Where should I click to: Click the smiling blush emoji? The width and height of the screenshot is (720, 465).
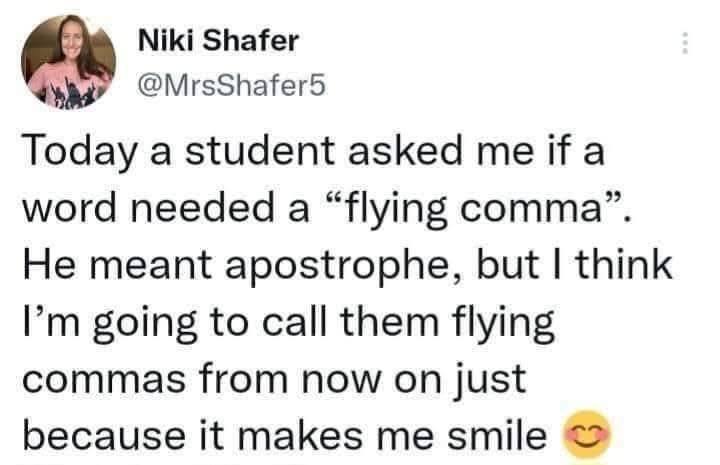pyautogui.click(x=588, y=433)
